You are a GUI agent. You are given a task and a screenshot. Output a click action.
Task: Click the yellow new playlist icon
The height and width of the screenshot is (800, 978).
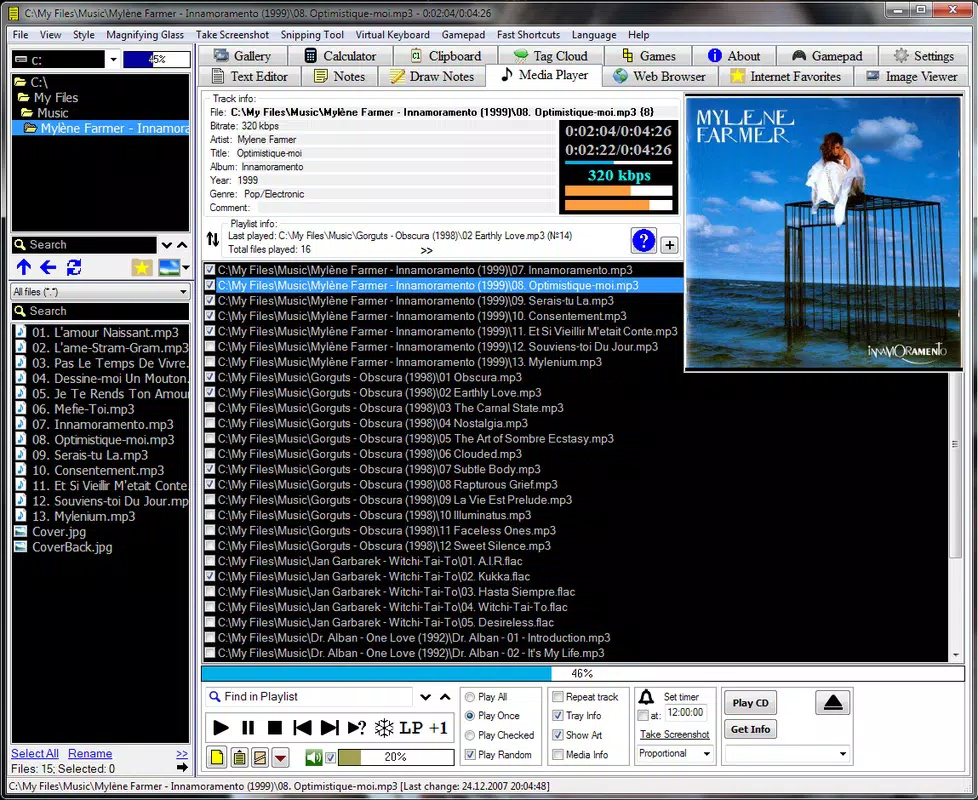(217, 758)
